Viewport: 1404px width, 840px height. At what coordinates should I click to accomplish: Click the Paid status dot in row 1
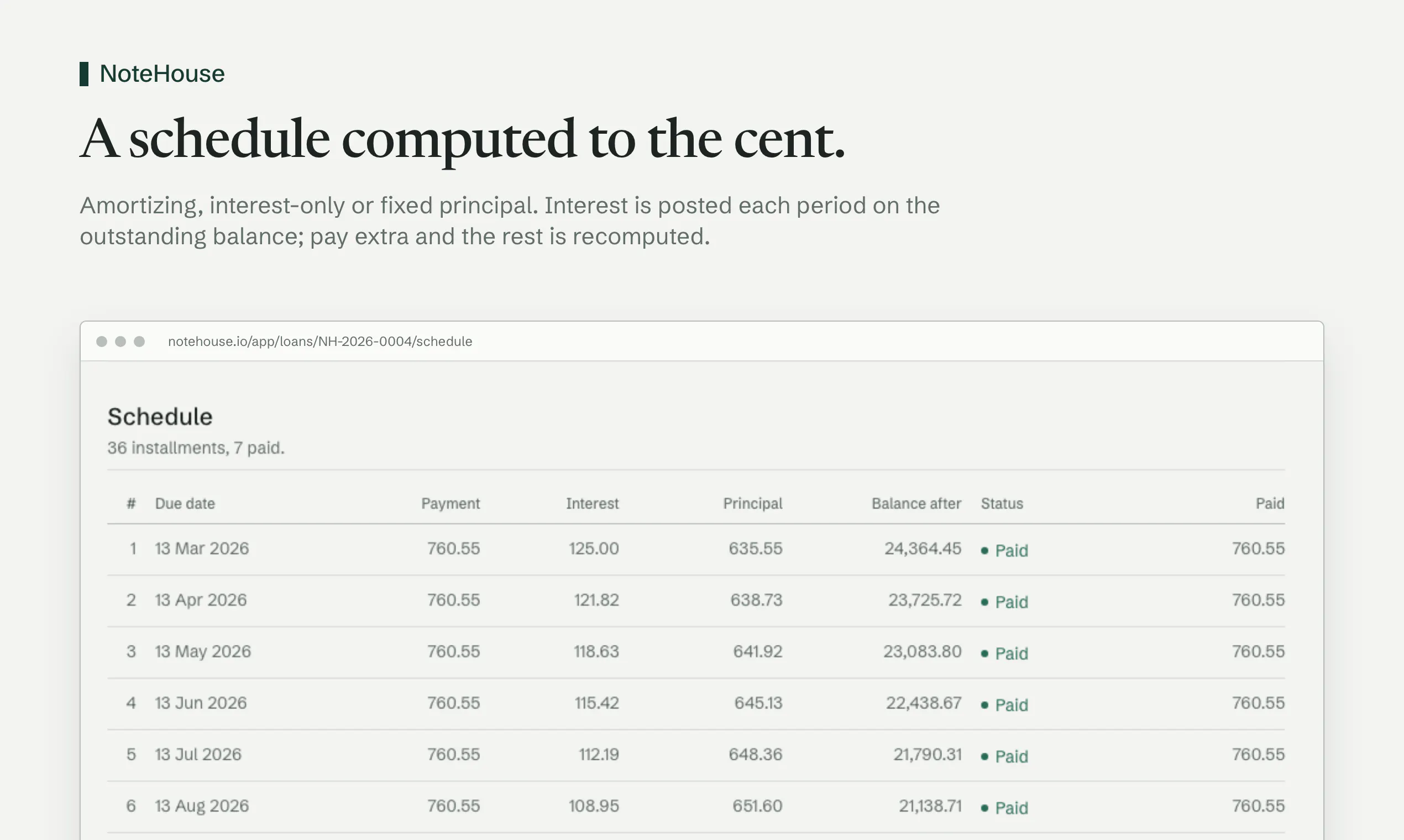click(x=984, y=551)
